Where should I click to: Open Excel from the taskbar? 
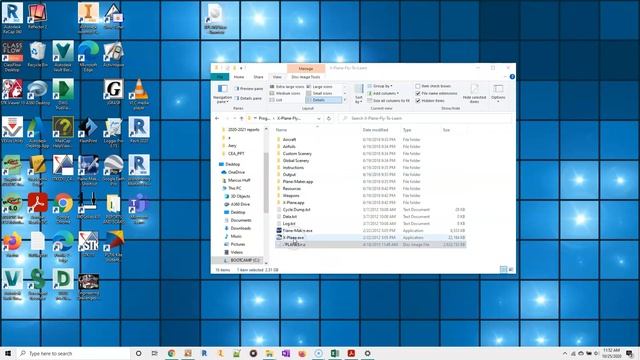point(335,353)
